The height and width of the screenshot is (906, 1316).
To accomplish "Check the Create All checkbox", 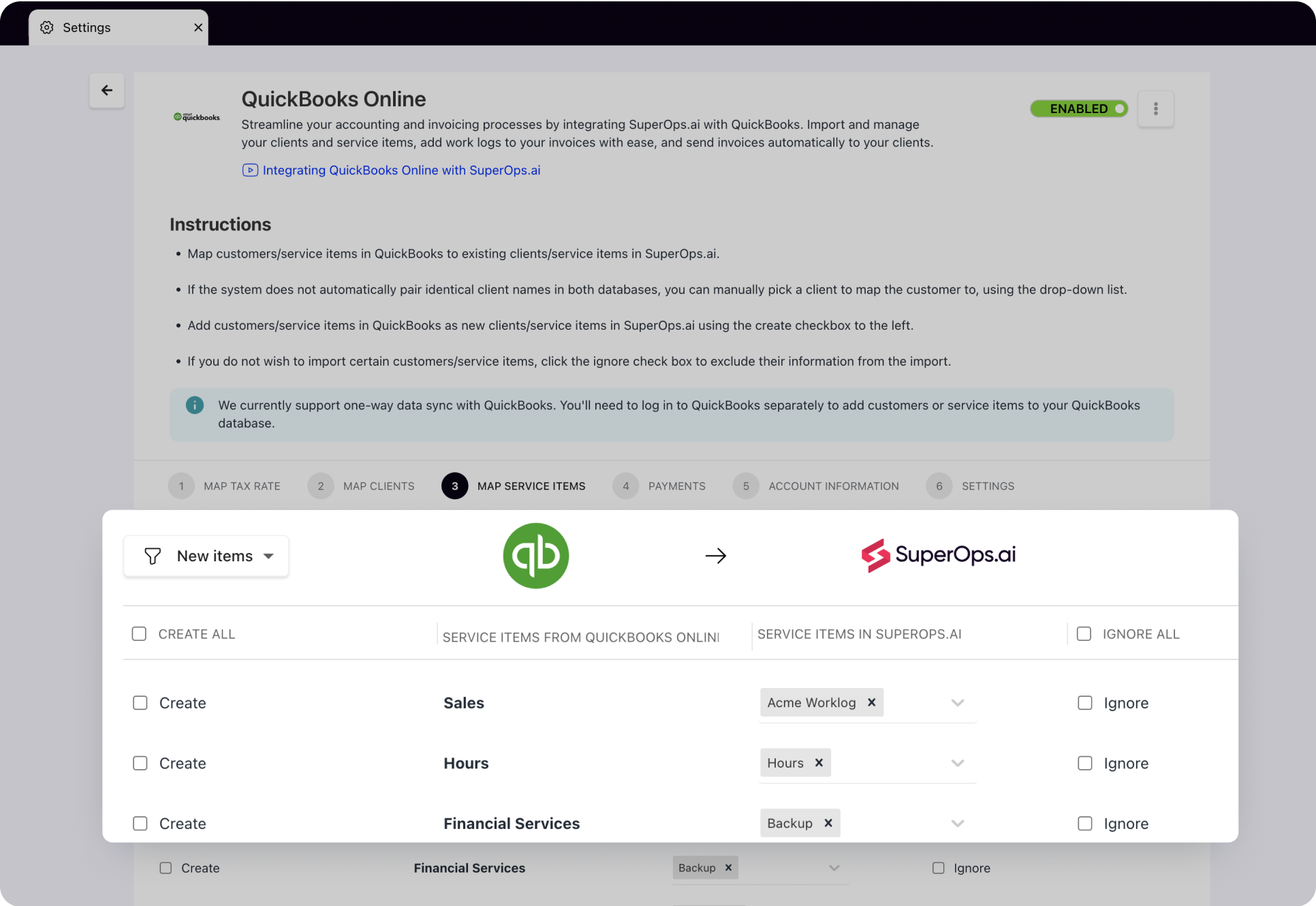I will click(x=139, y=633).
